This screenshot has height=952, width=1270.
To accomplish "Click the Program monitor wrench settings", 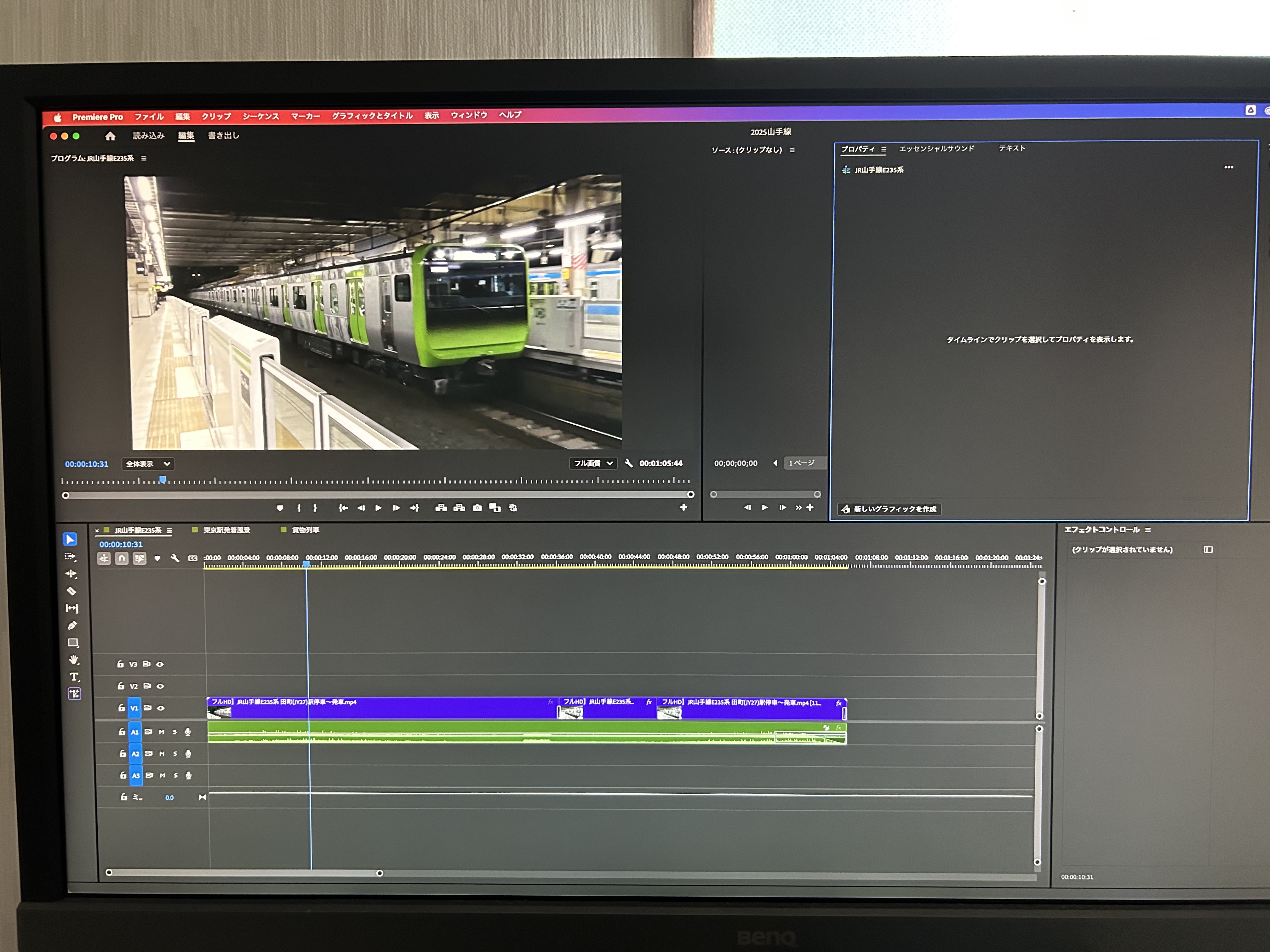I will (x=629, y=463).
